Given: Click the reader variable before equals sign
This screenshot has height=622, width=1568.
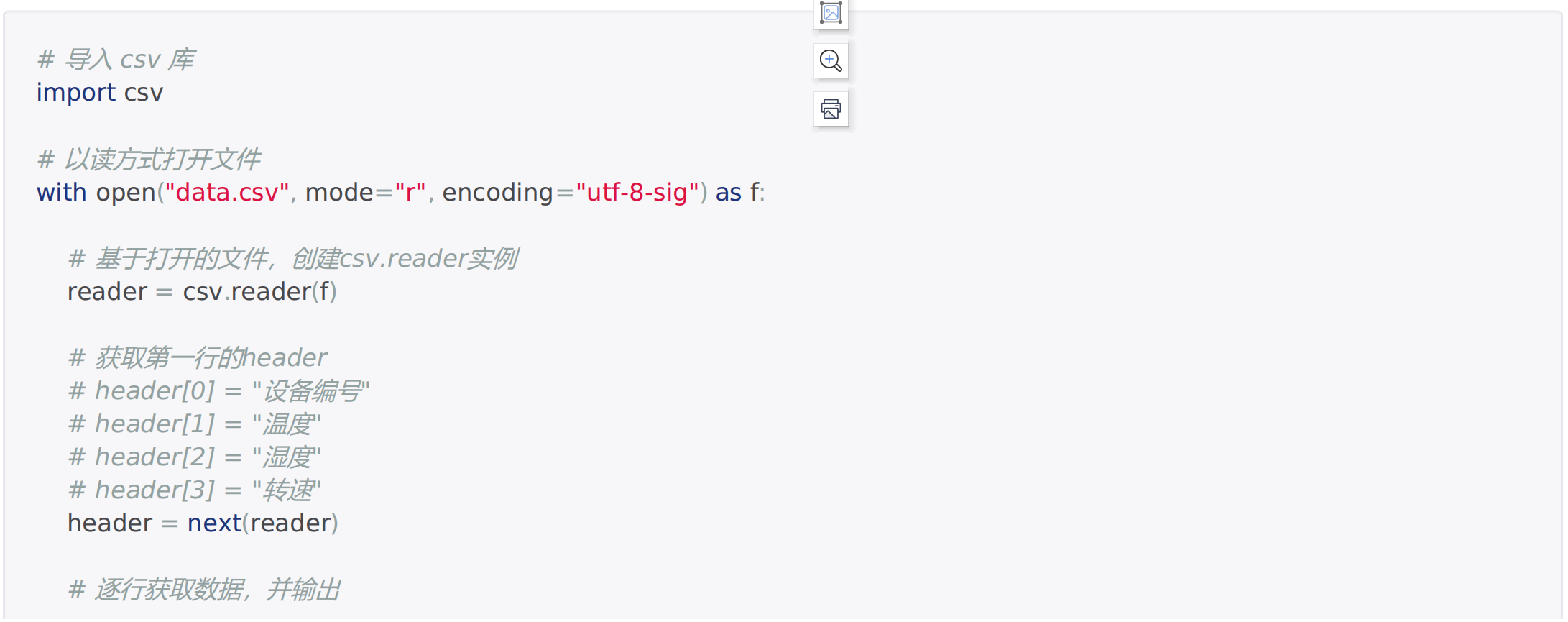Looking at the screenshot, I should 107,292.
